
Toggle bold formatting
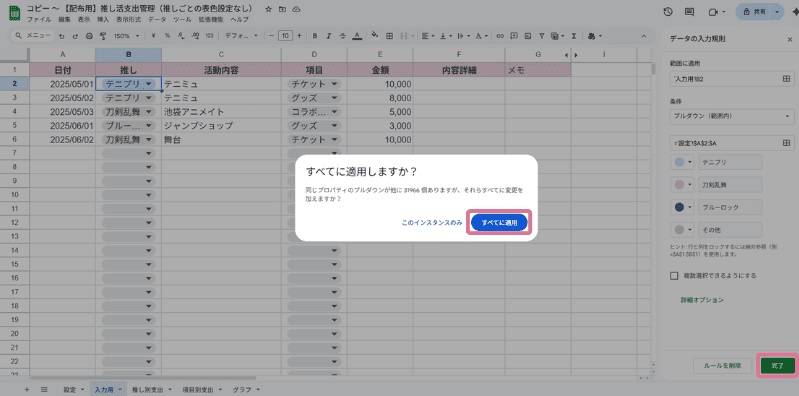[315, 36]
